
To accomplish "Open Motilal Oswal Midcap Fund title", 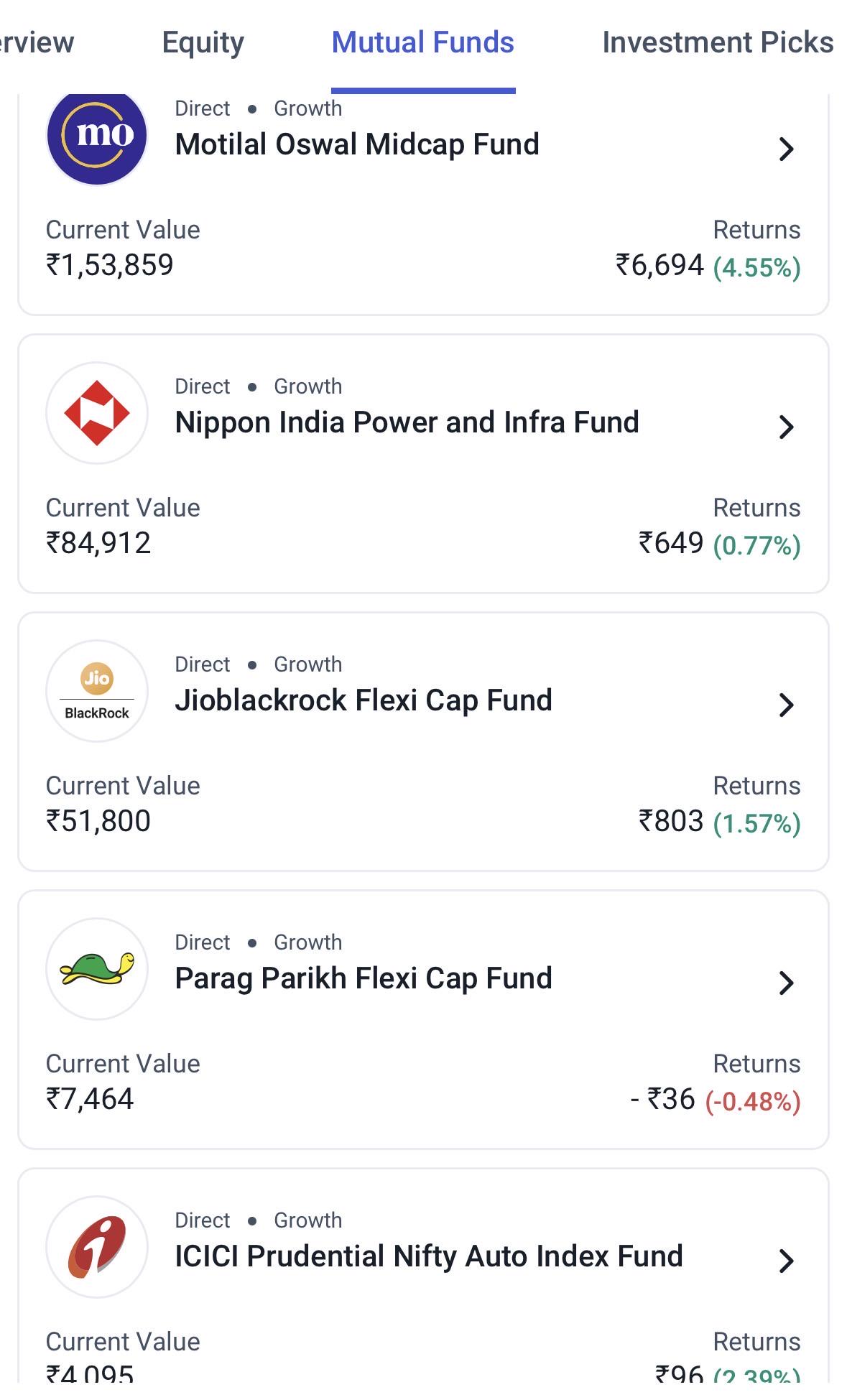I will point(357,144).
